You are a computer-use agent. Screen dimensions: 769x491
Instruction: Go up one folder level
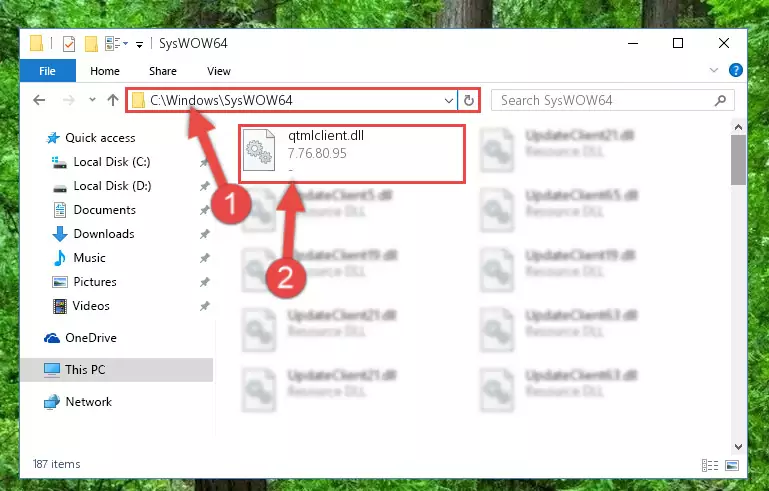click(x=113, y=100)
